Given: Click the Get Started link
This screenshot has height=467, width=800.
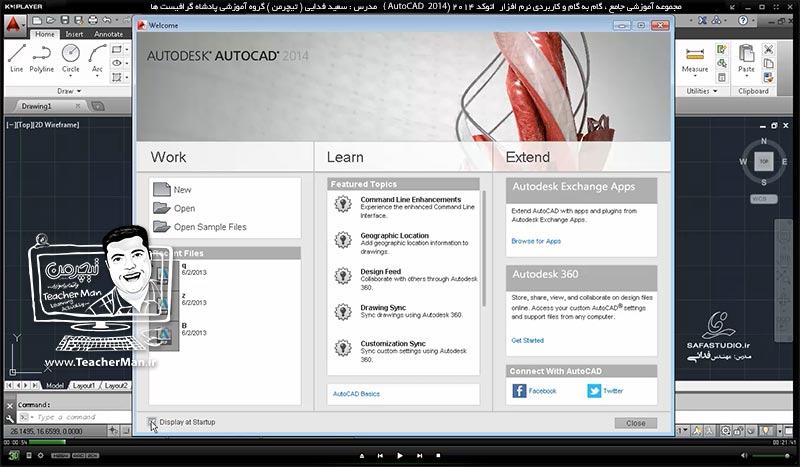Looking at the screenshot, I should click(528, 340).
